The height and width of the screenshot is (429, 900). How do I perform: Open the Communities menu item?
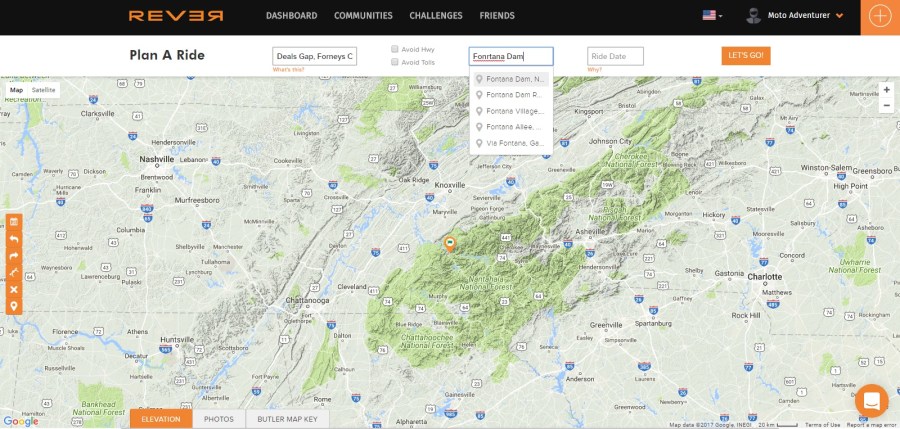pyautogui.click(x=363, y=16)
